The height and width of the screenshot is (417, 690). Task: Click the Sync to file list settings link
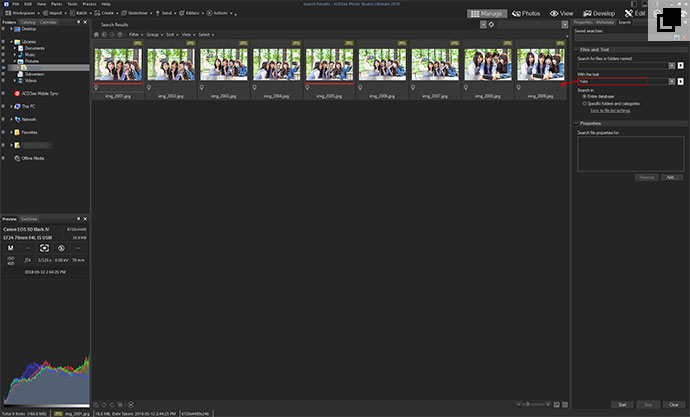pyautogui.click(x=610, y=110)
